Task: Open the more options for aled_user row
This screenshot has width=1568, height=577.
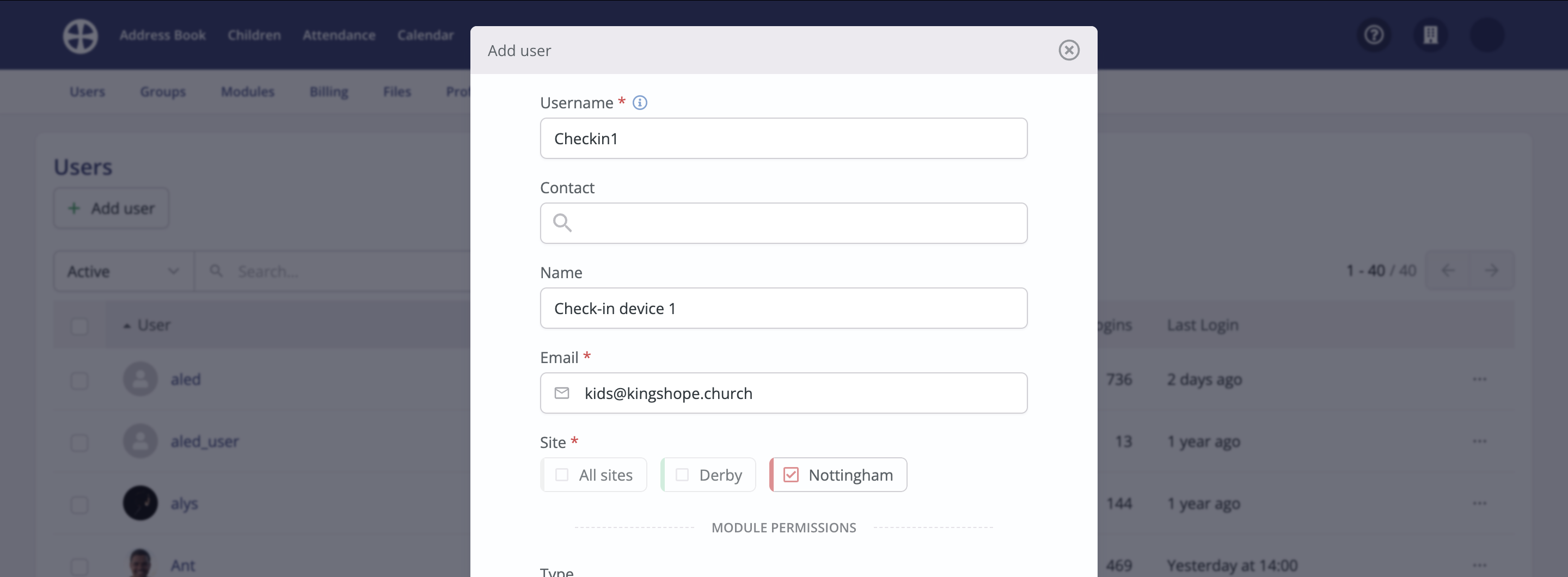Action: (x=1479, y=441)
